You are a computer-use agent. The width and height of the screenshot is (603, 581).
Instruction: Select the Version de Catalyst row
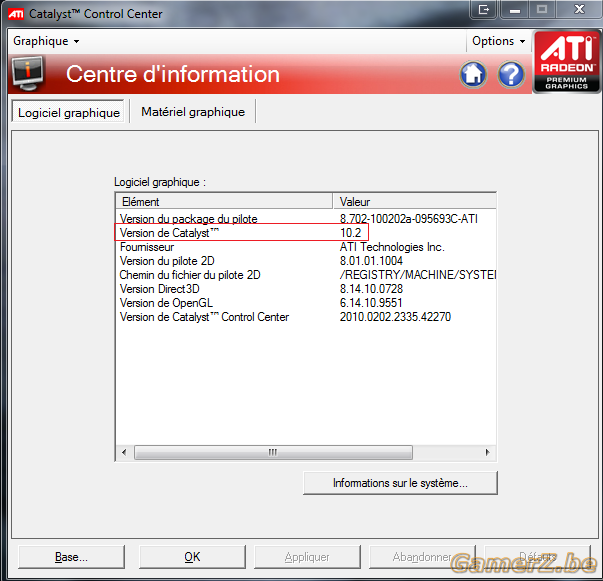pos(306,233)
